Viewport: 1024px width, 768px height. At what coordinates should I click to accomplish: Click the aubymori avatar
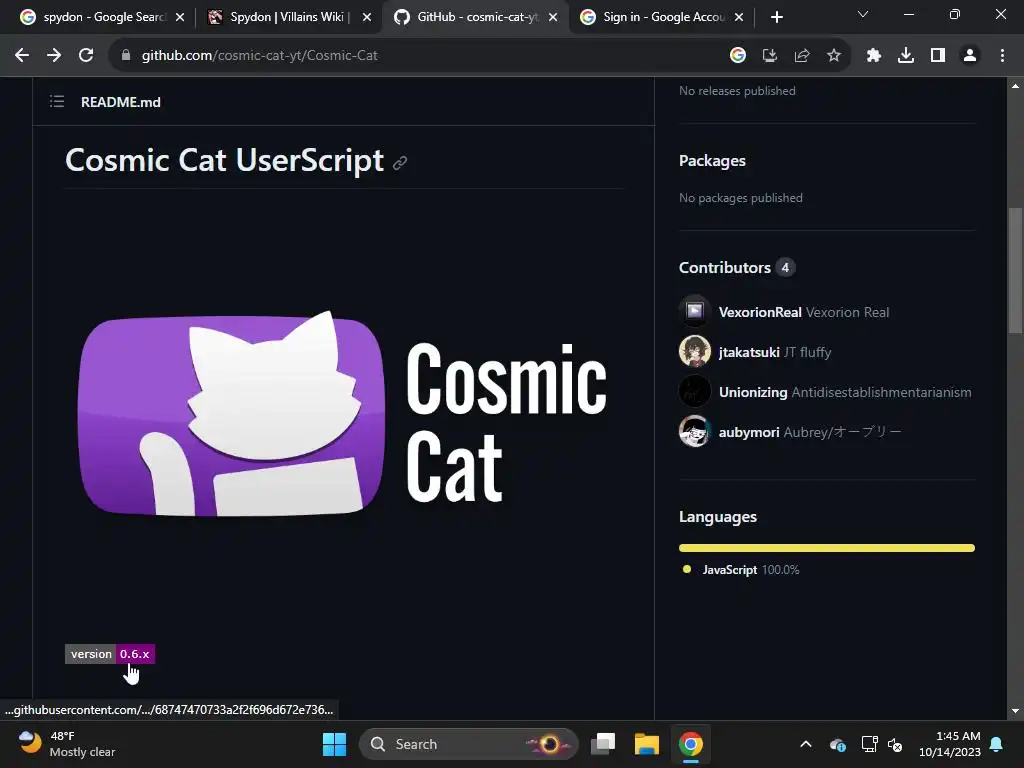[695, 431]
